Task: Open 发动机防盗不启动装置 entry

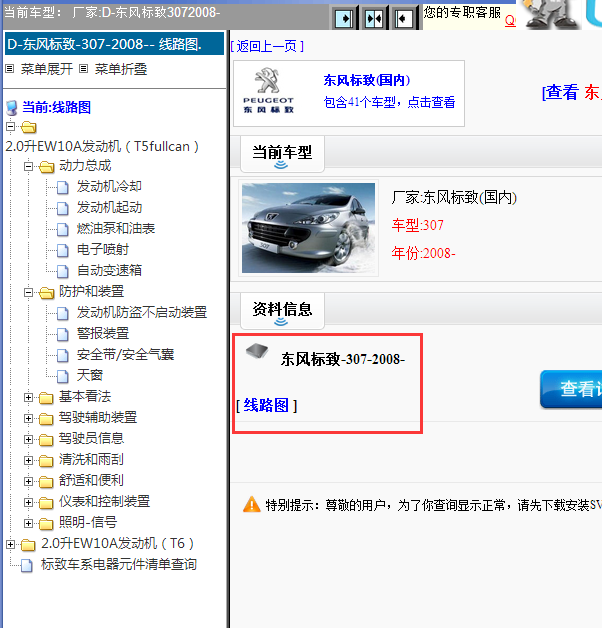Action: point(142,312)
